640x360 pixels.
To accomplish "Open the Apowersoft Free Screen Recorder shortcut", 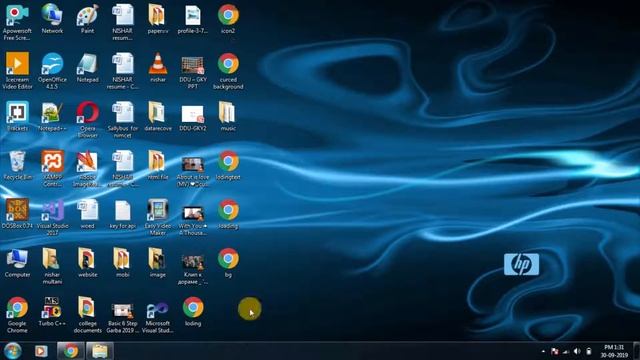I will pos(17,22).
